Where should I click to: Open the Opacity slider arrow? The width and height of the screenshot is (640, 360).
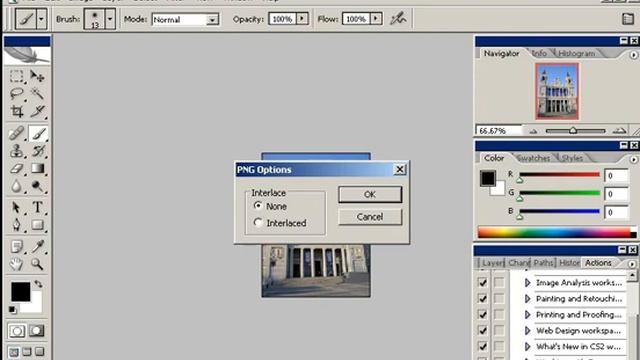point(302,19)
